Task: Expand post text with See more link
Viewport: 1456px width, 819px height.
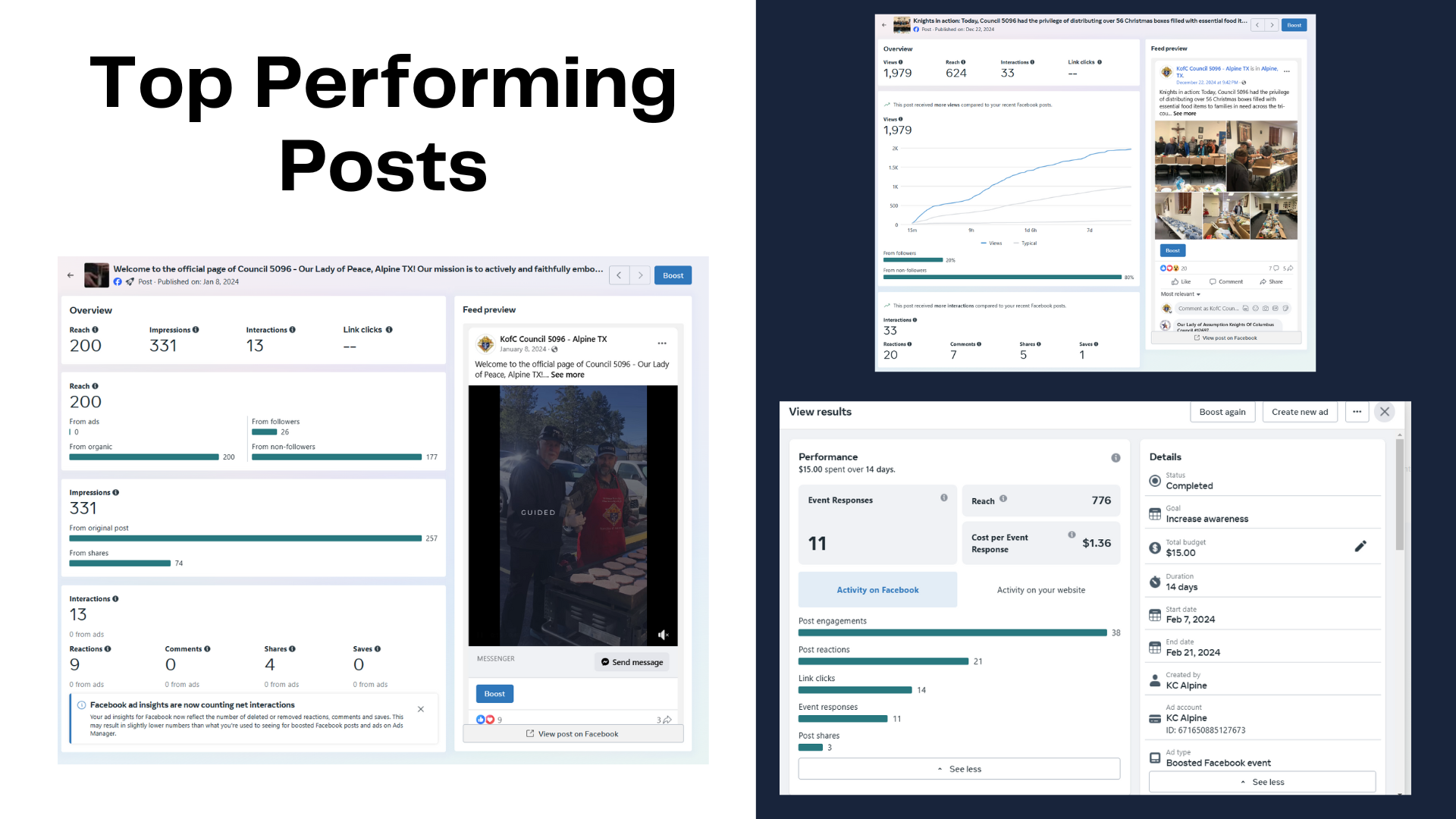Action: click(x=567, y=375)
